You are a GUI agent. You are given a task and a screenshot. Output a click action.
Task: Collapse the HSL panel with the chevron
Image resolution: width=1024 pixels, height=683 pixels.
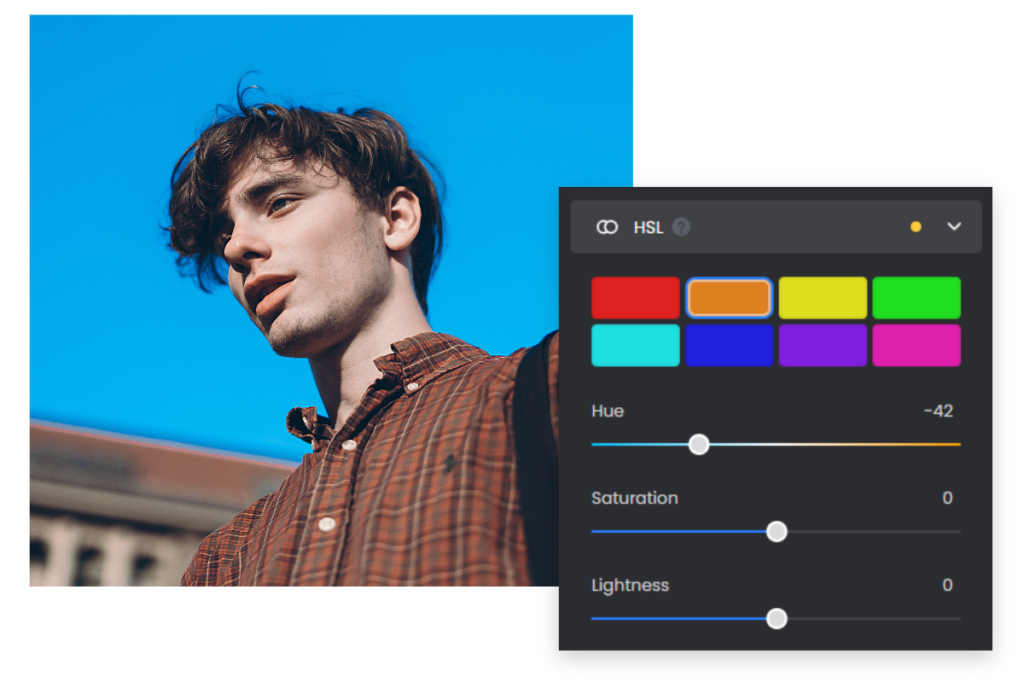click(x=954, y=227)
